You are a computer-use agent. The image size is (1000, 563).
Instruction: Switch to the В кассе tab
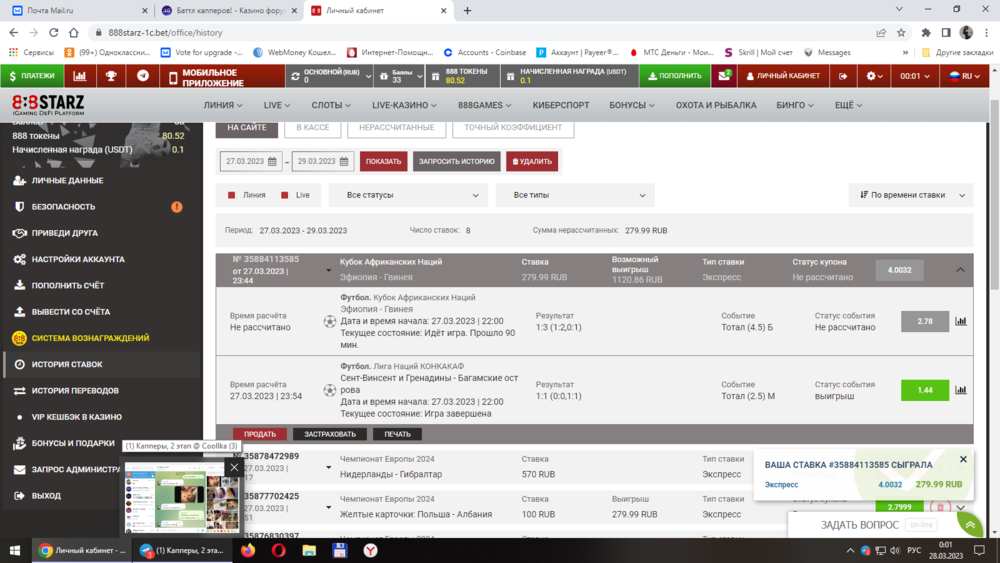[x=312, y=128]
